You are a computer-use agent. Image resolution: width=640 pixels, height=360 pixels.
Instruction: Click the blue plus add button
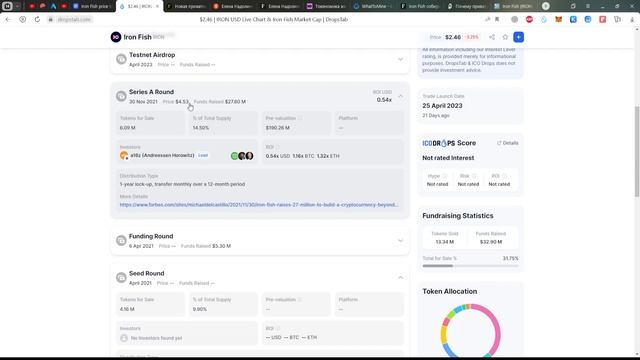(518, 37)
